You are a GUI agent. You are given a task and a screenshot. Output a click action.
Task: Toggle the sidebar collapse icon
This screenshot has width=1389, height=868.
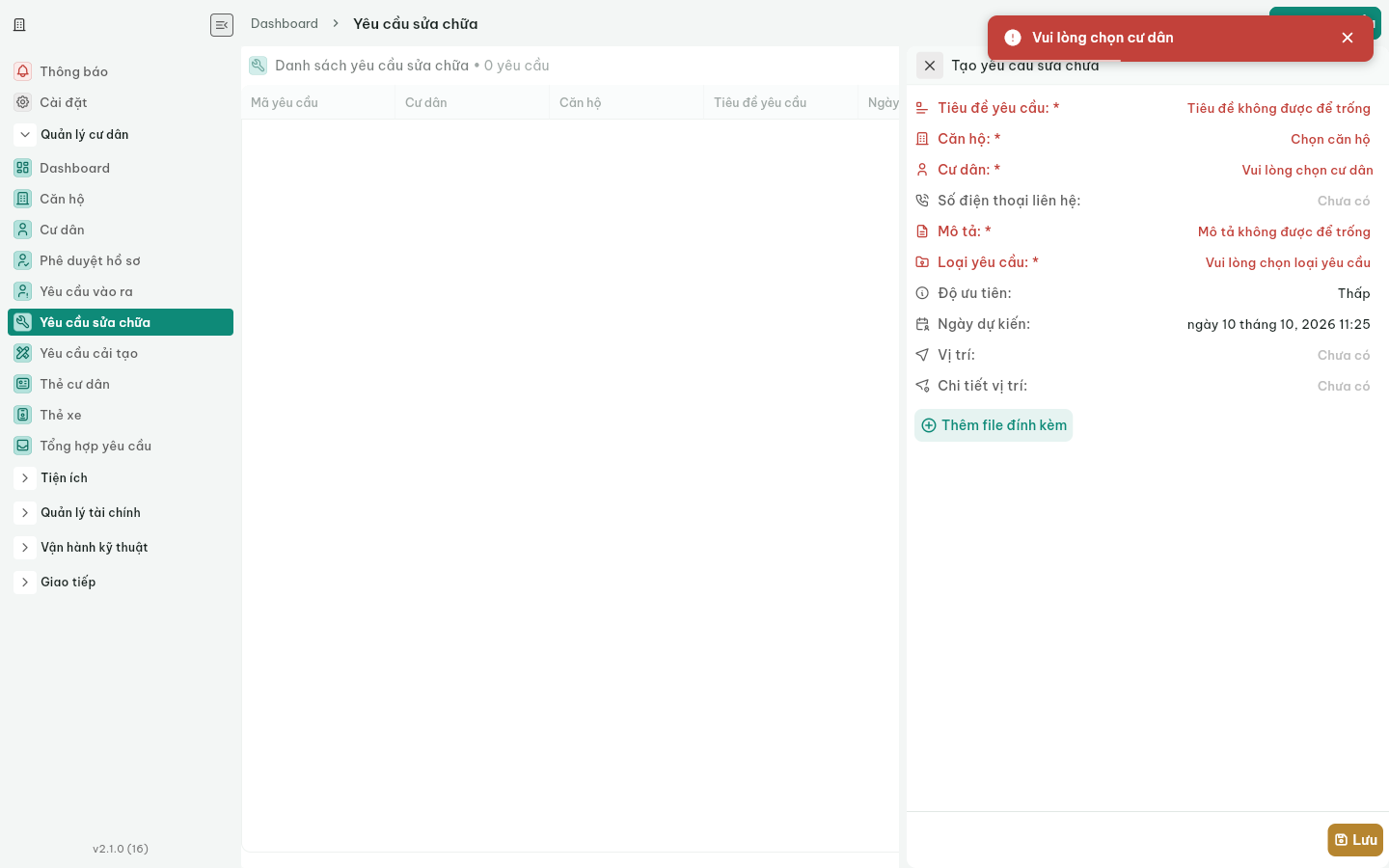222,25
